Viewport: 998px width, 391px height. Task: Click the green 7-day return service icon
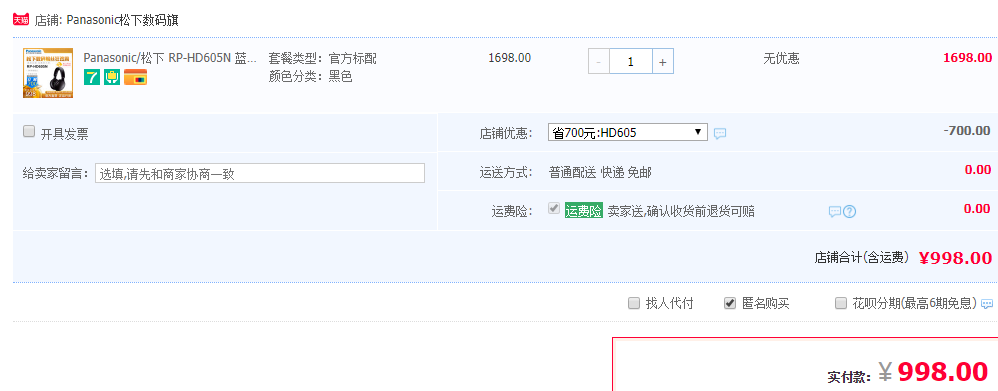(x=92, y=77)
